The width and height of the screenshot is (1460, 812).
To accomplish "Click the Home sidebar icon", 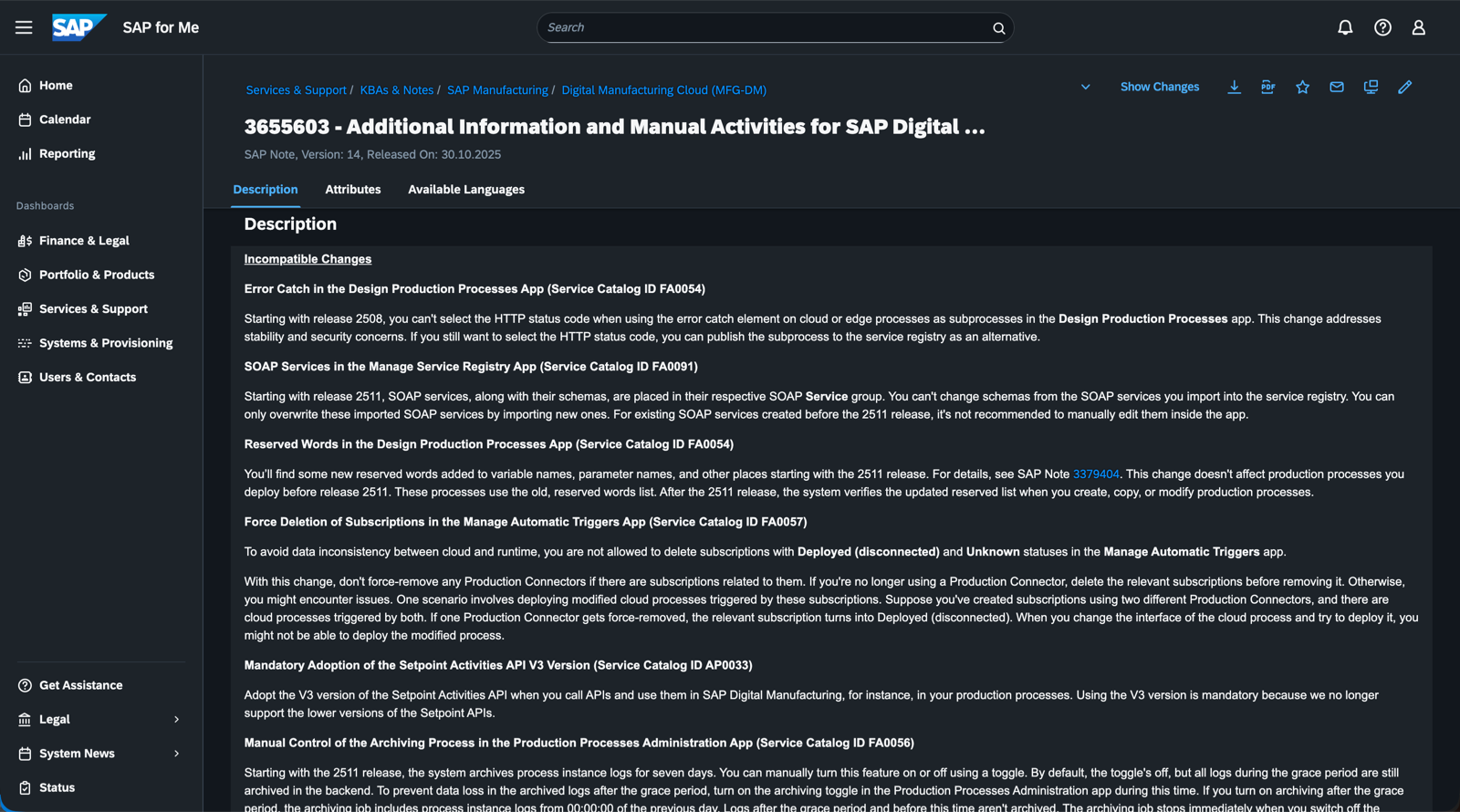I will [x=25, y=86].
